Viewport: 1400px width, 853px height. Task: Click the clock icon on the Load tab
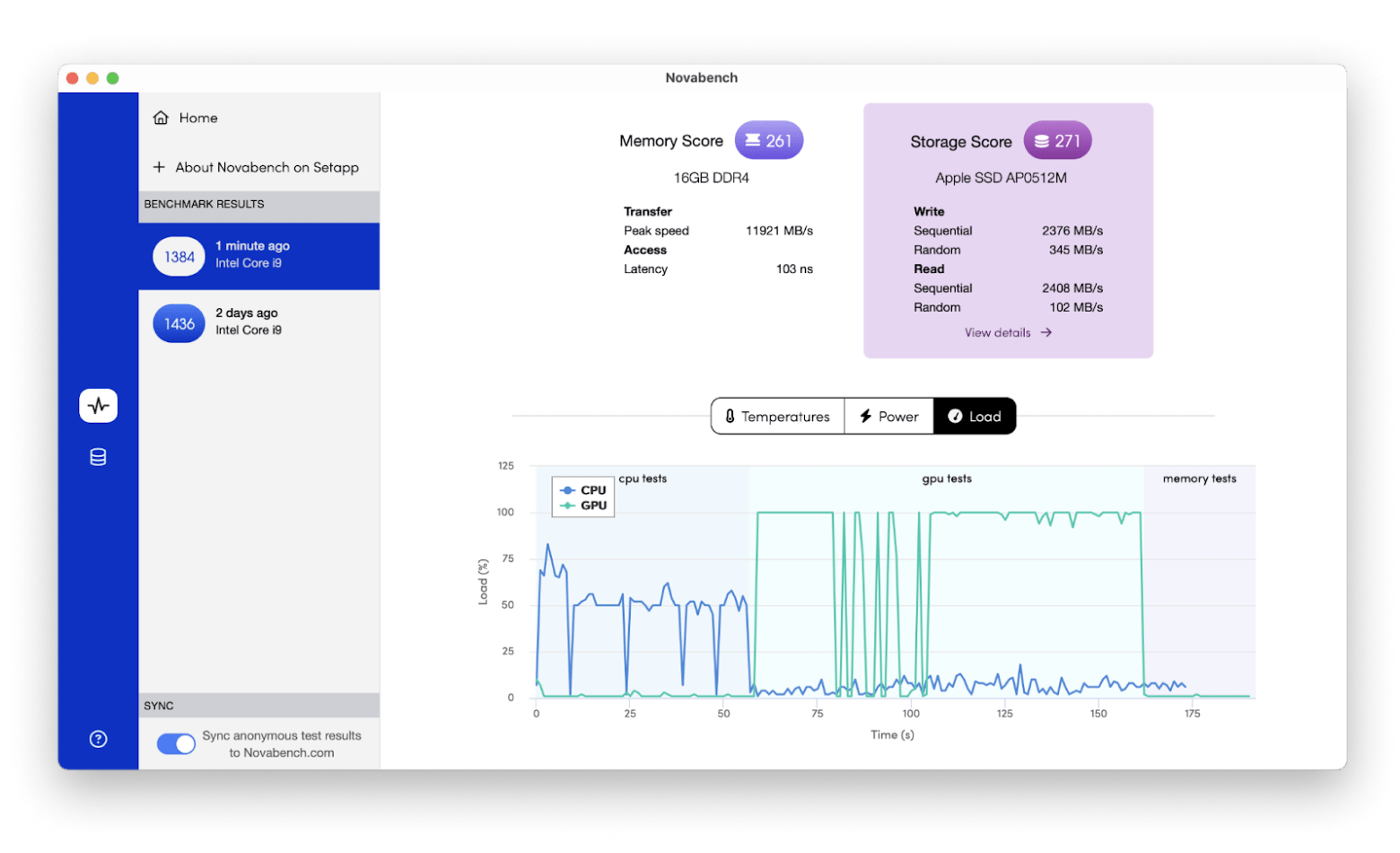pyautogui.click(x=954, y=416)
